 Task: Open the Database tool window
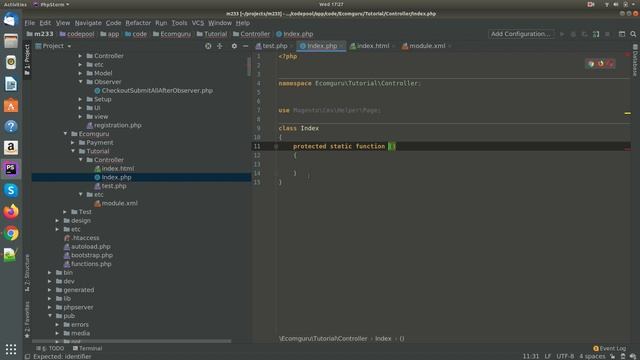pos(636,60)
